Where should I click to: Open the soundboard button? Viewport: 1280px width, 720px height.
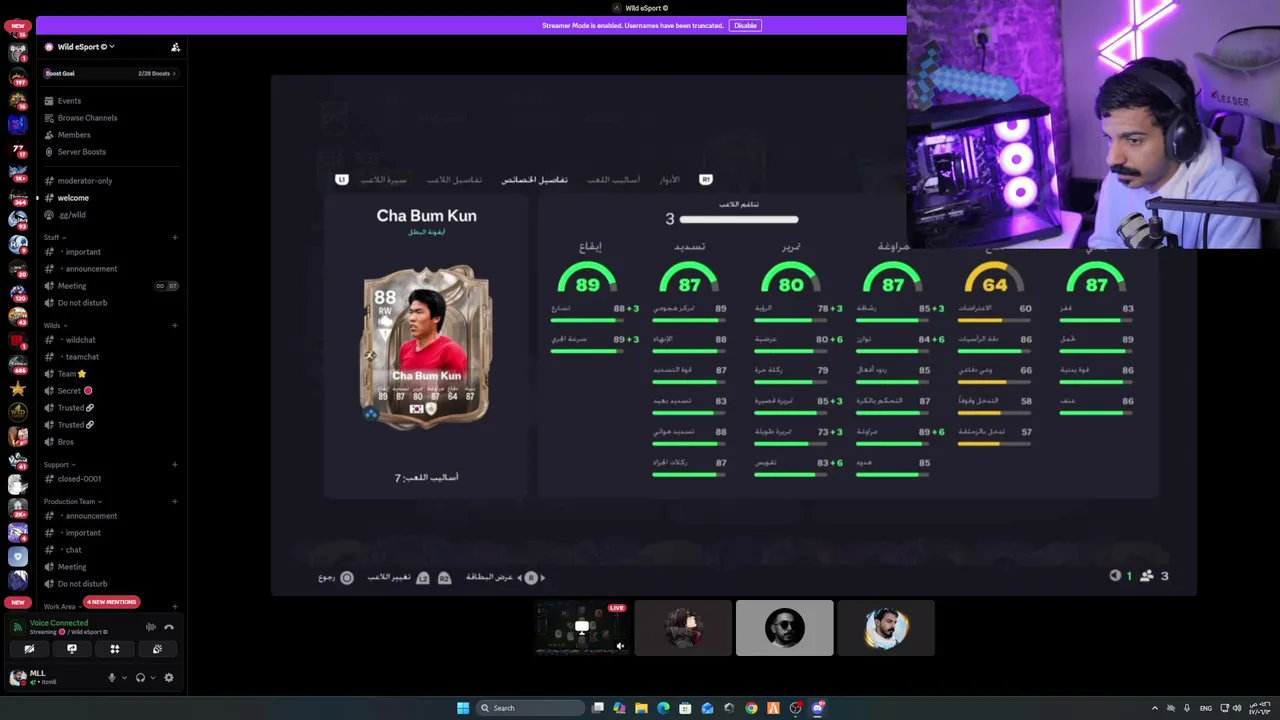point(157,649)
